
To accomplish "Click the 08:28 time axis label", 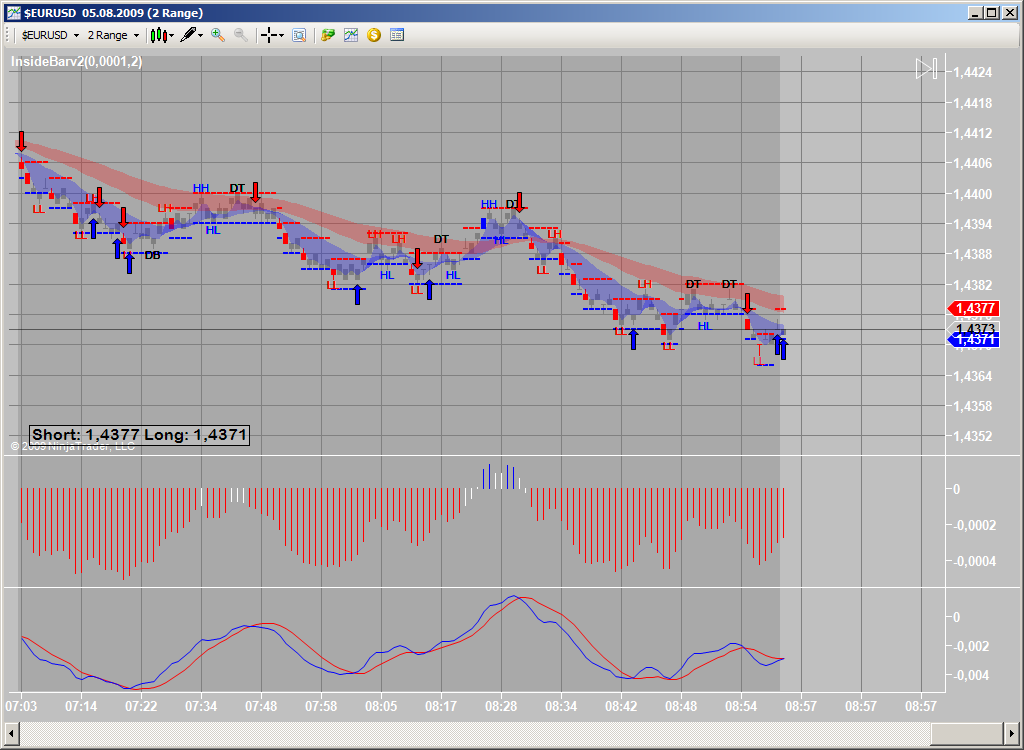I will click(x=501, y=706).
